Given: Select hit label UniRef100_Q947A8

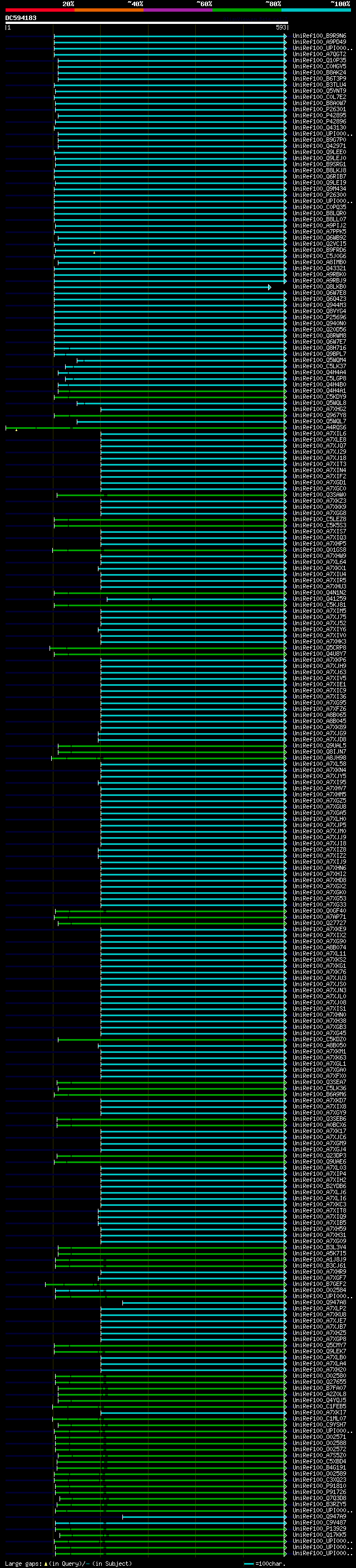Looking at the screenshot, I should (319, 1302).
